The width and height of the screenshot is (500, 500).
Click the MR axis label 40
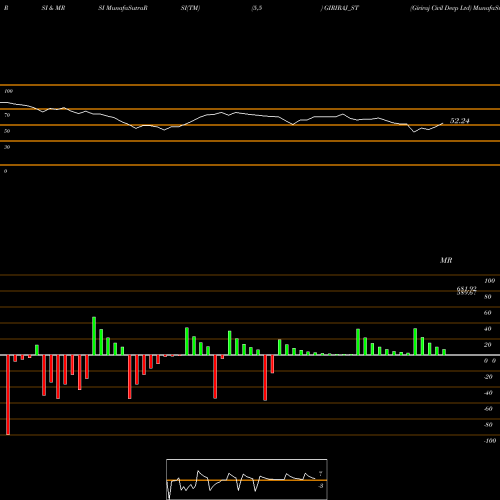point(487,329)
